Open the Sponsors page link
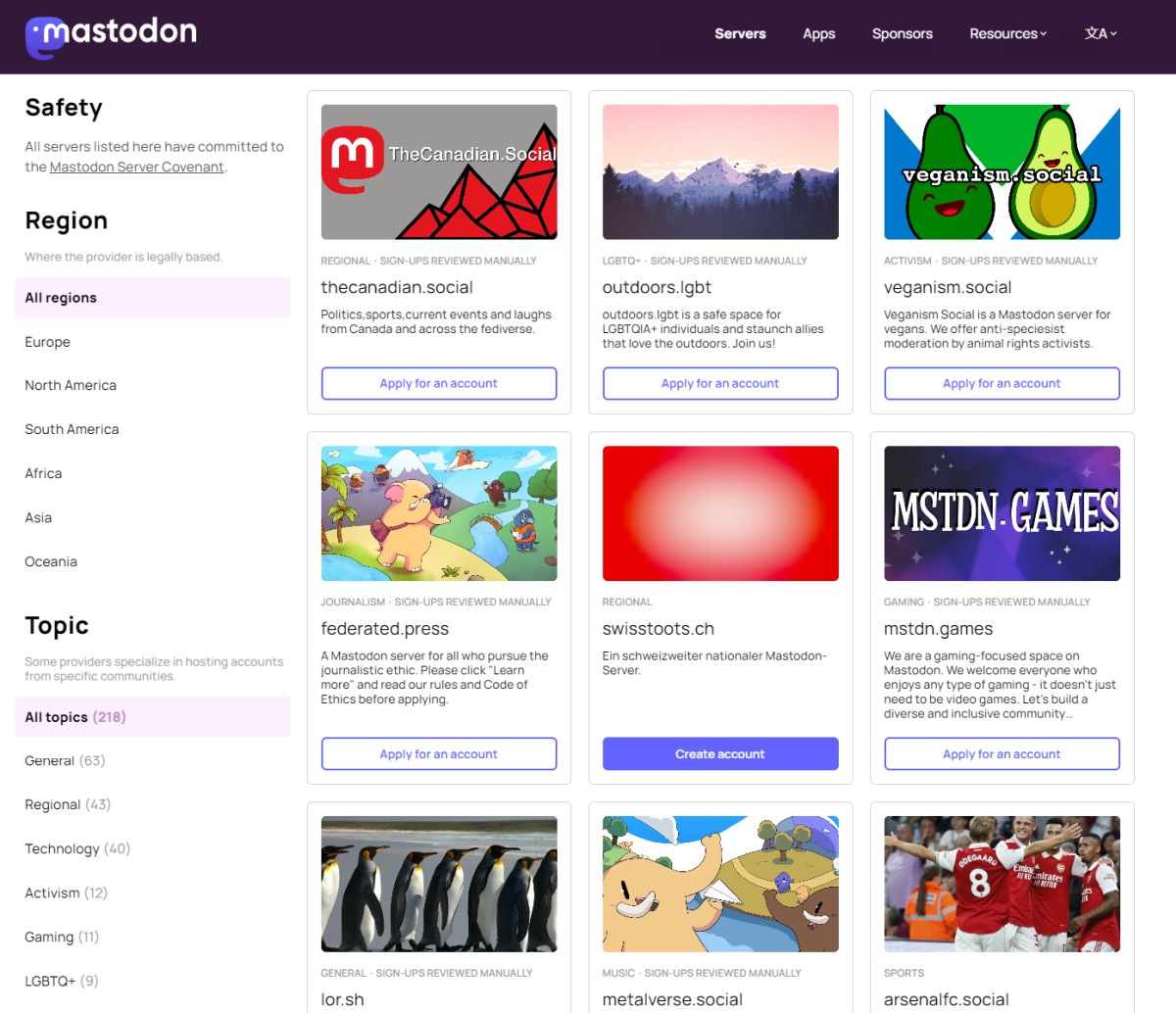This screenshot has height=1013, width=1176. [x=902, y=33]
